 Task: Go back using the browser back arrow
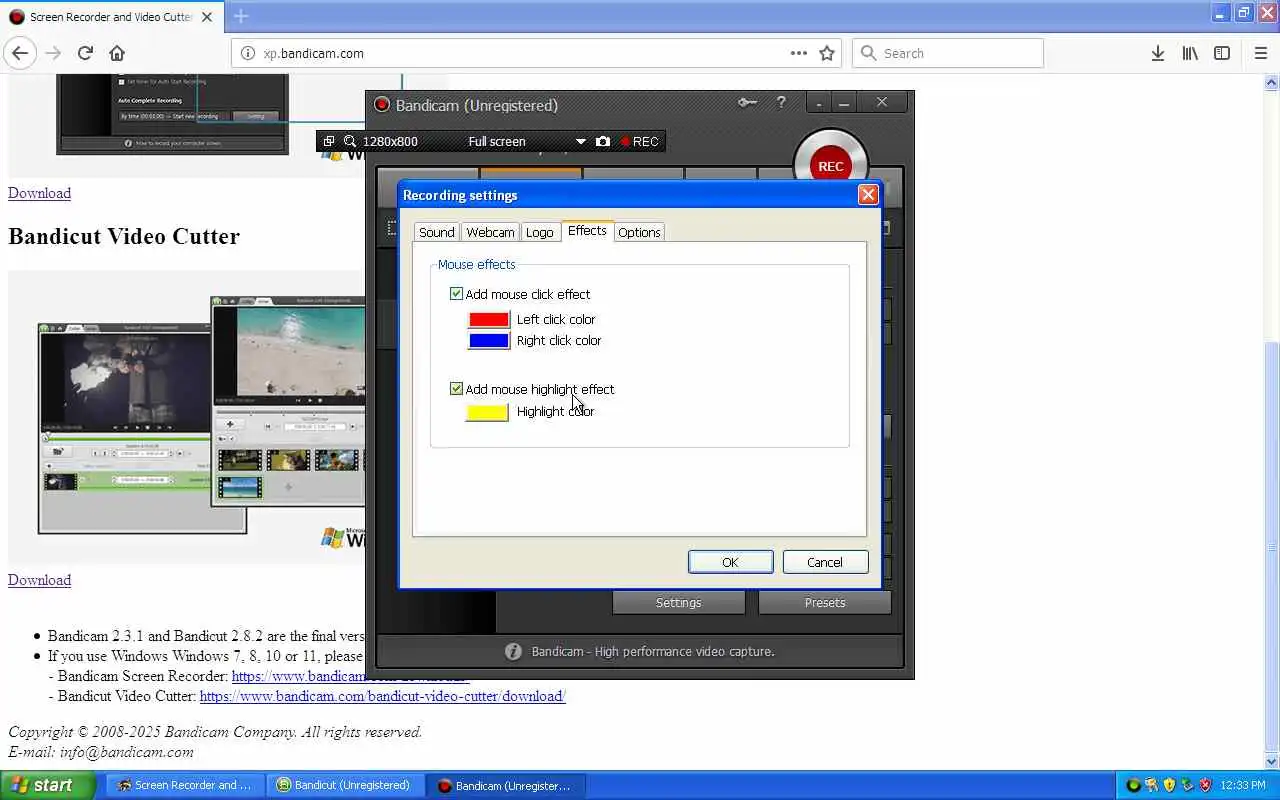tap(20, 53)
